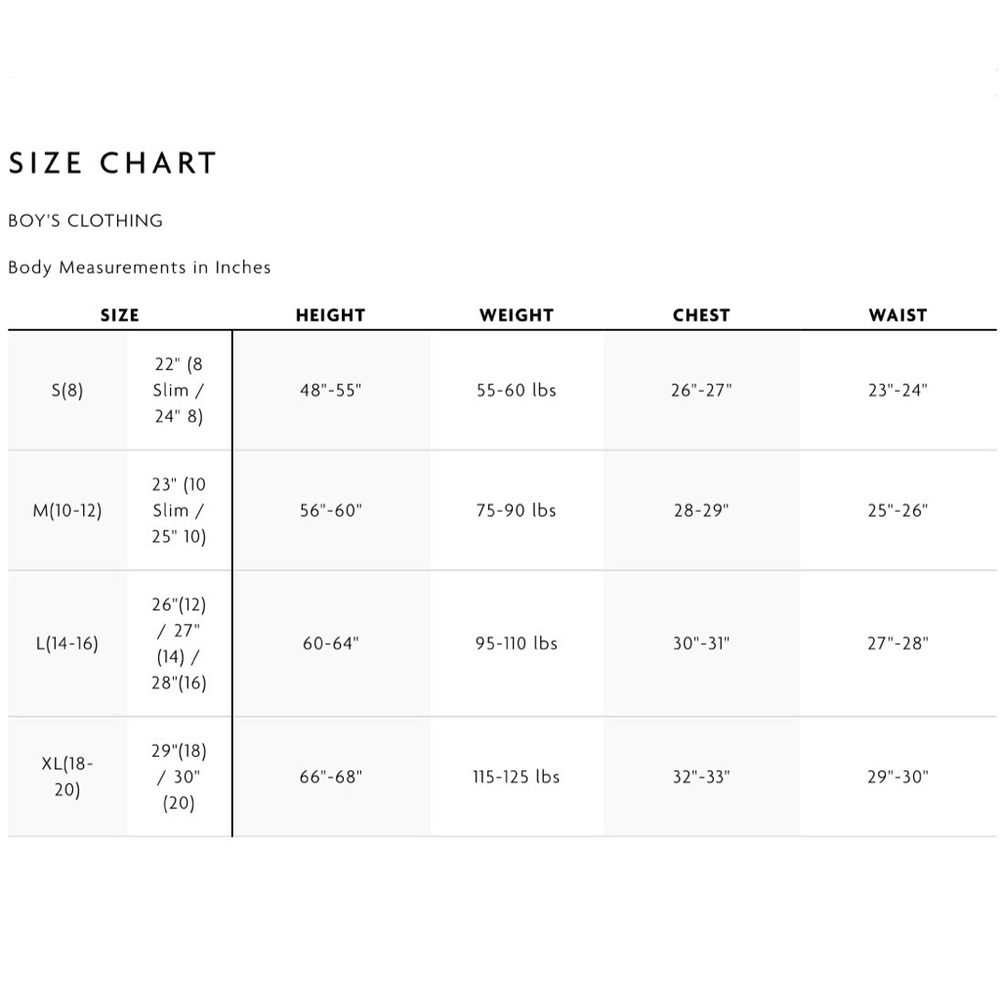This screenshot has width=1000, height=1000.
Task: Click the 29"-30" waist cell
Action: coord(898,777)
